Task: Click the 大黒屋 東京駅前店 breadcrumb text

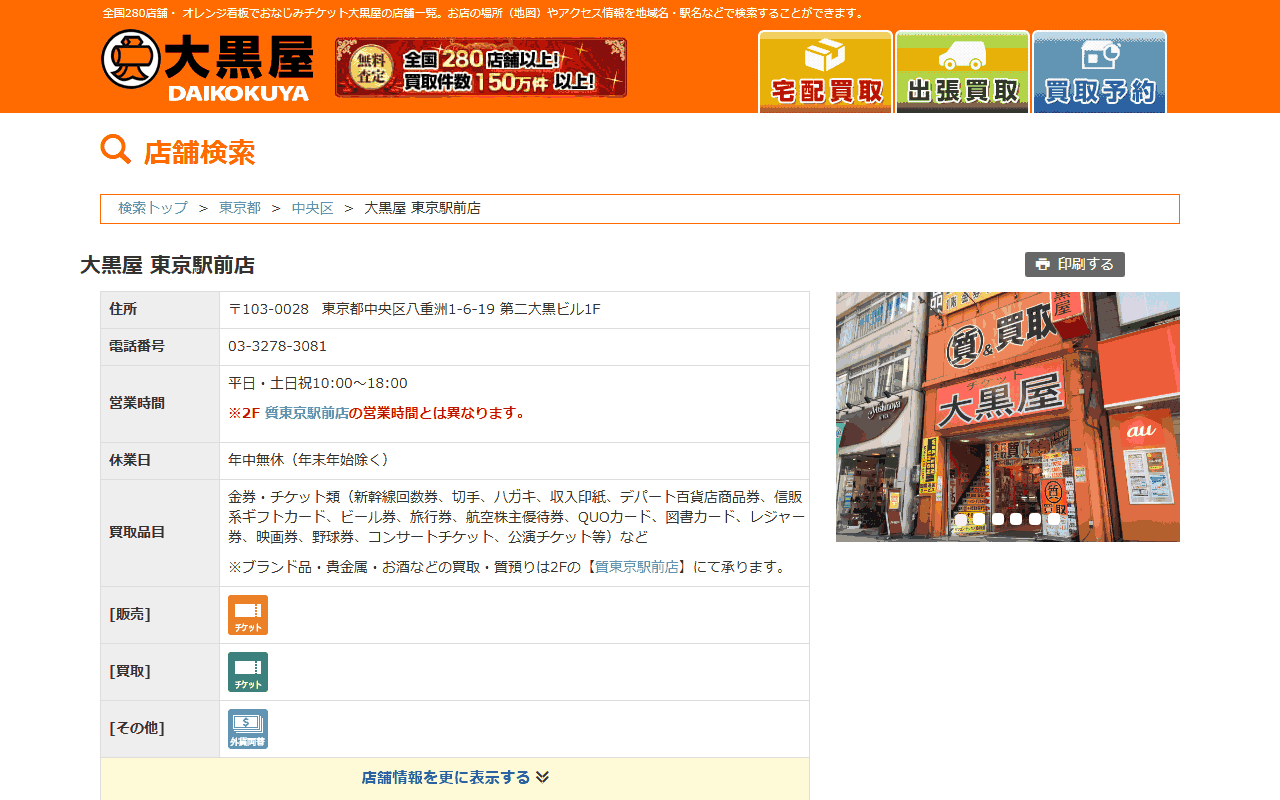Action: click(x=422, y=208)
